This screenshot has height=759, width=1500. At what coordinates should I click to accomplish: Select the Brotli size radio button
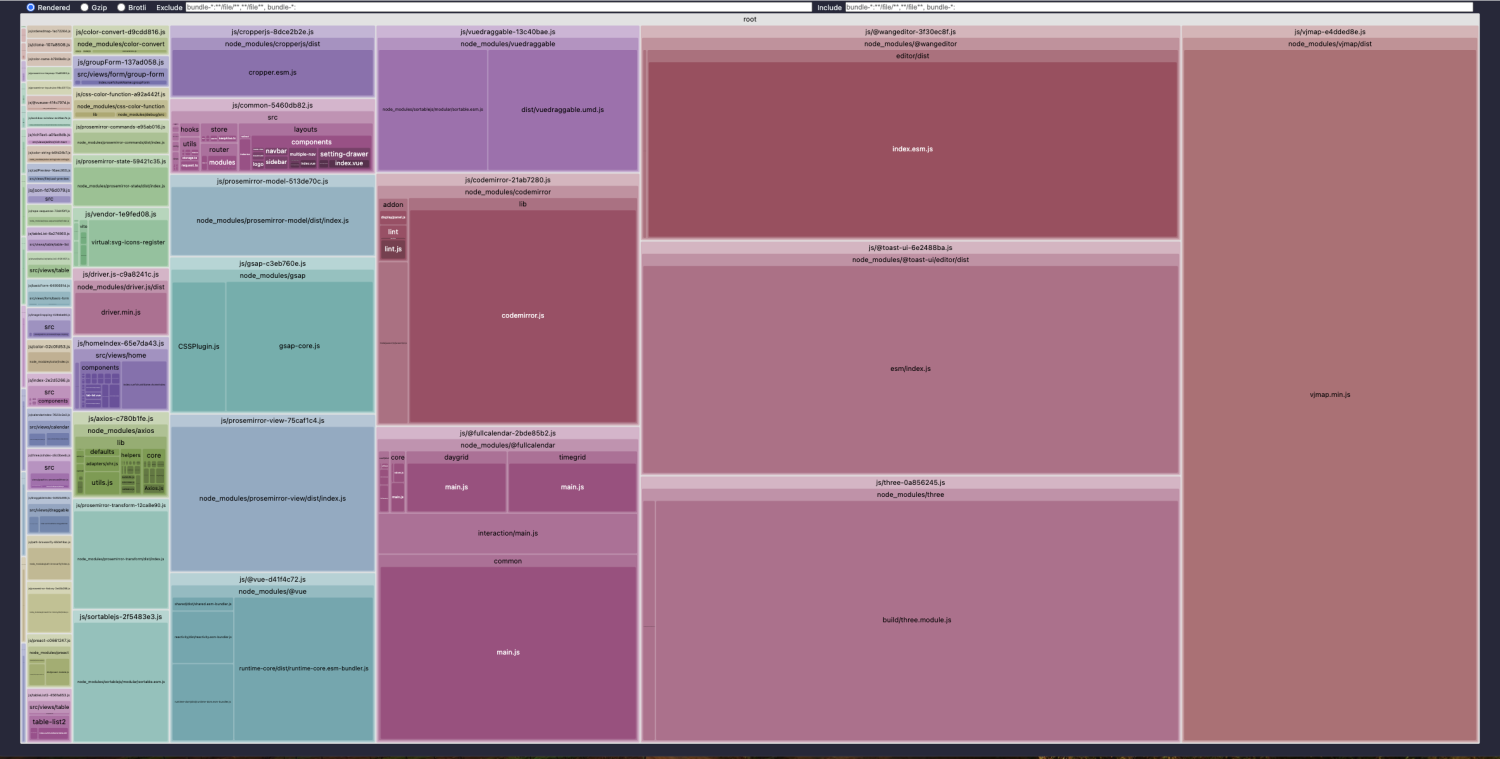[122, 7]
